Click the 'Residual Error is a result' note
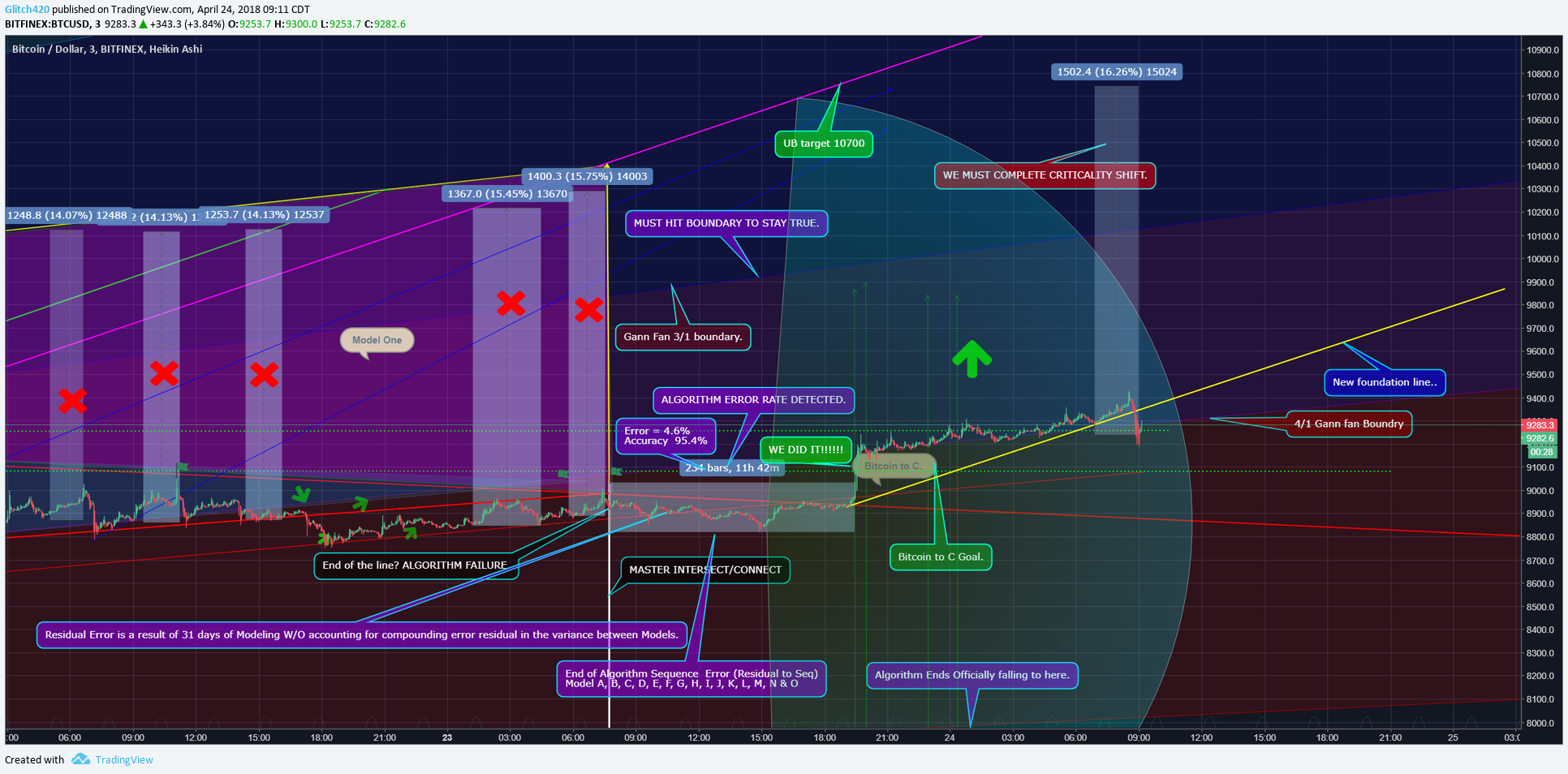 pyautogui.click(x=362, y=634)
